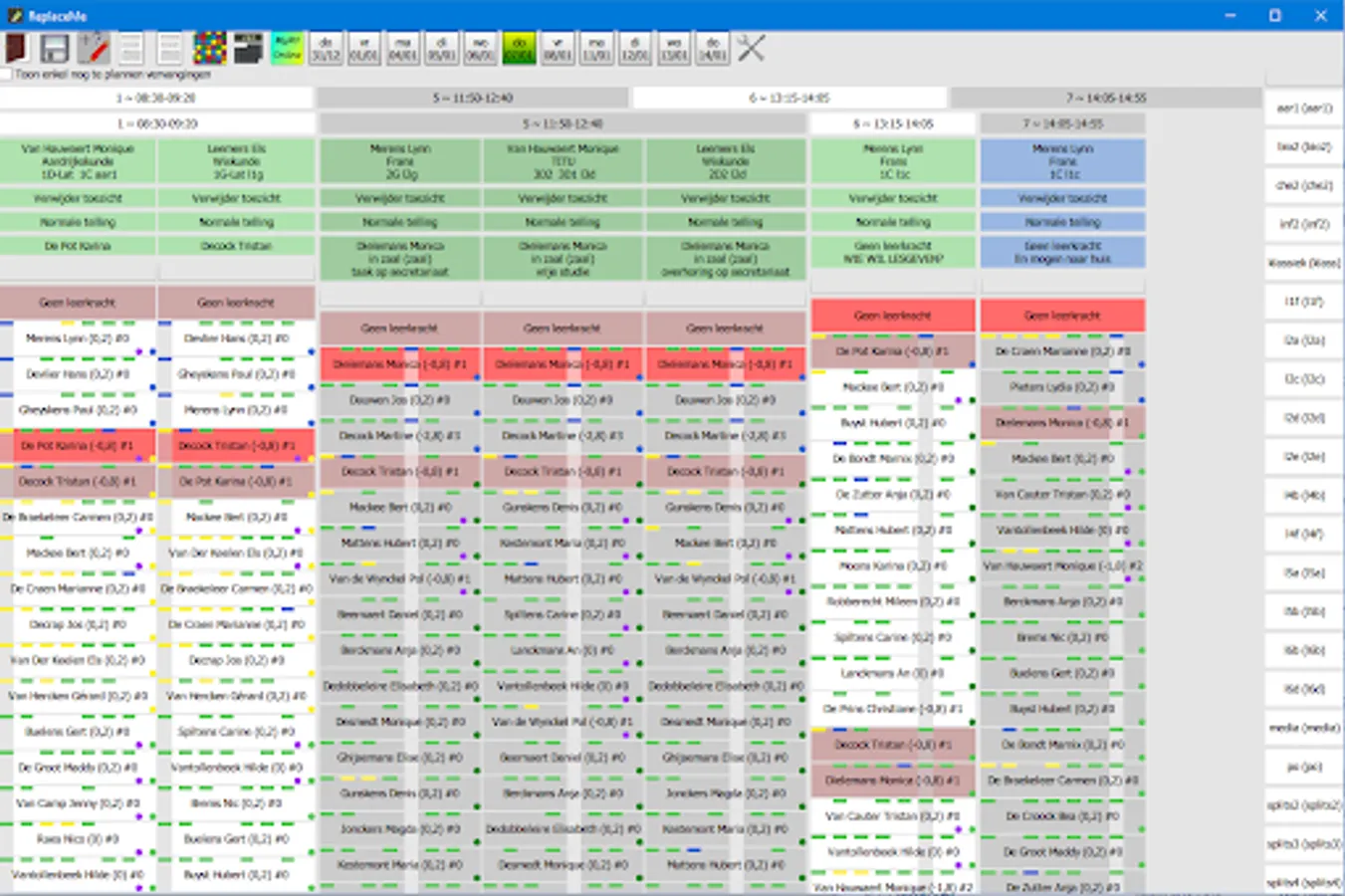Select Dielemans Monica 'overhoring op secretariaat' cell
The height and width of the screenshot is (896, 1345).
click(x=726, y=258)
